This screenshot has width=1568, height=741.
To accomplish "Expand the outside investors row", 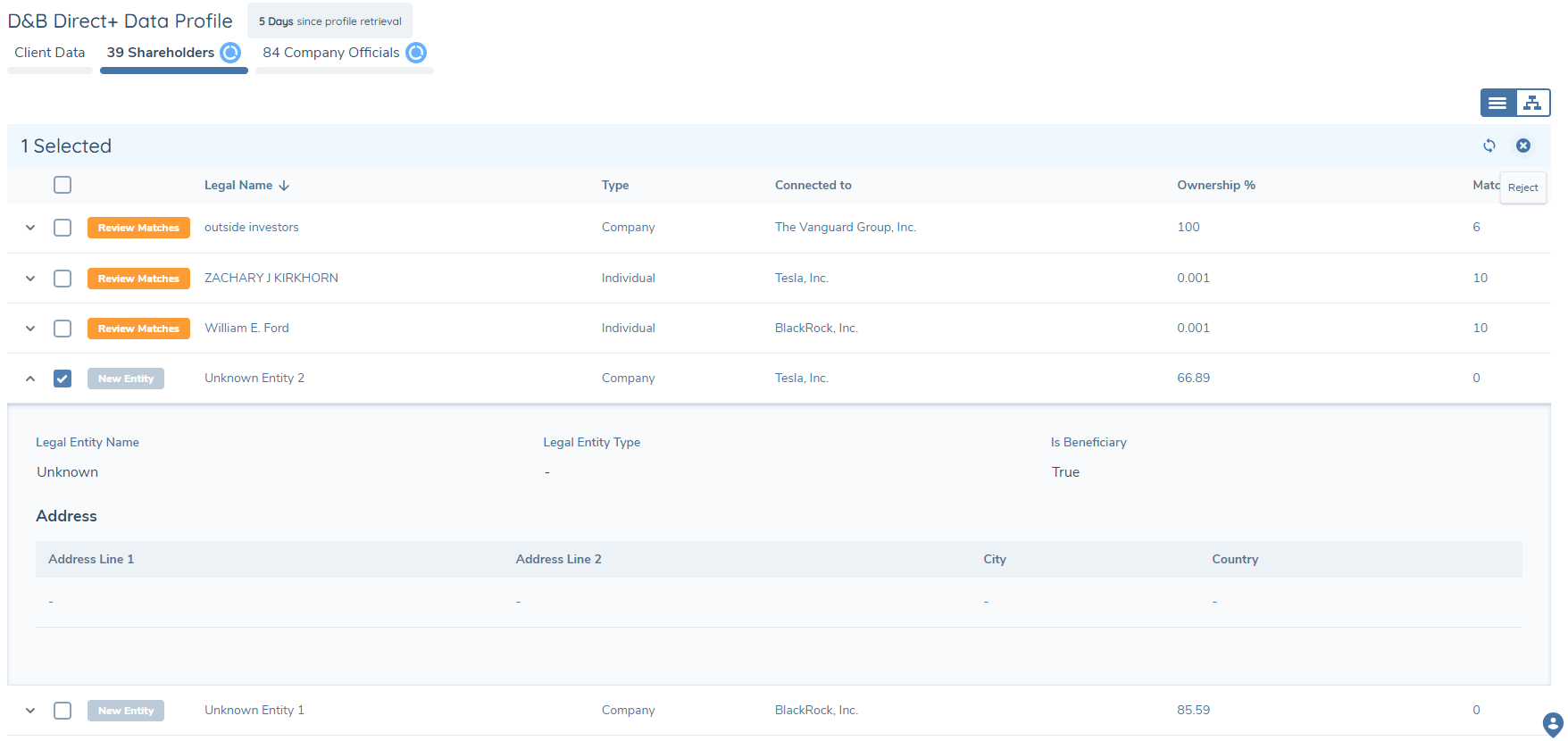I will tap(30, 228).
